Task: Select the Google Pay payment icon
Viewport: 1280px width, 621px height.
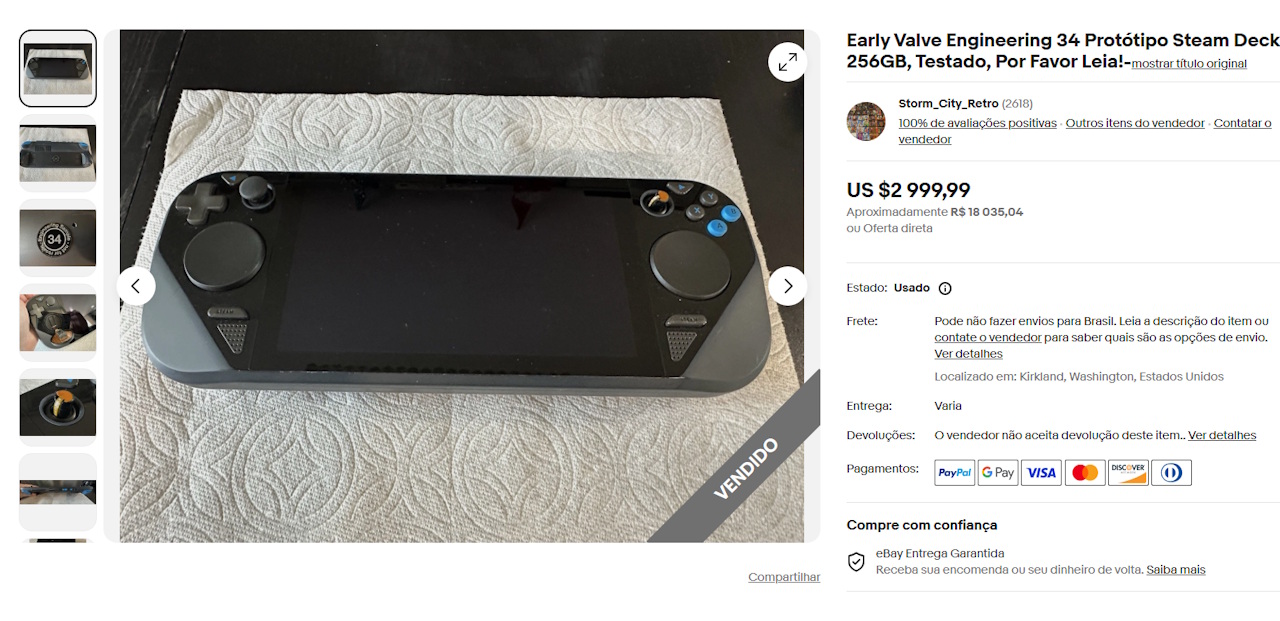Action: click(998, 473)
